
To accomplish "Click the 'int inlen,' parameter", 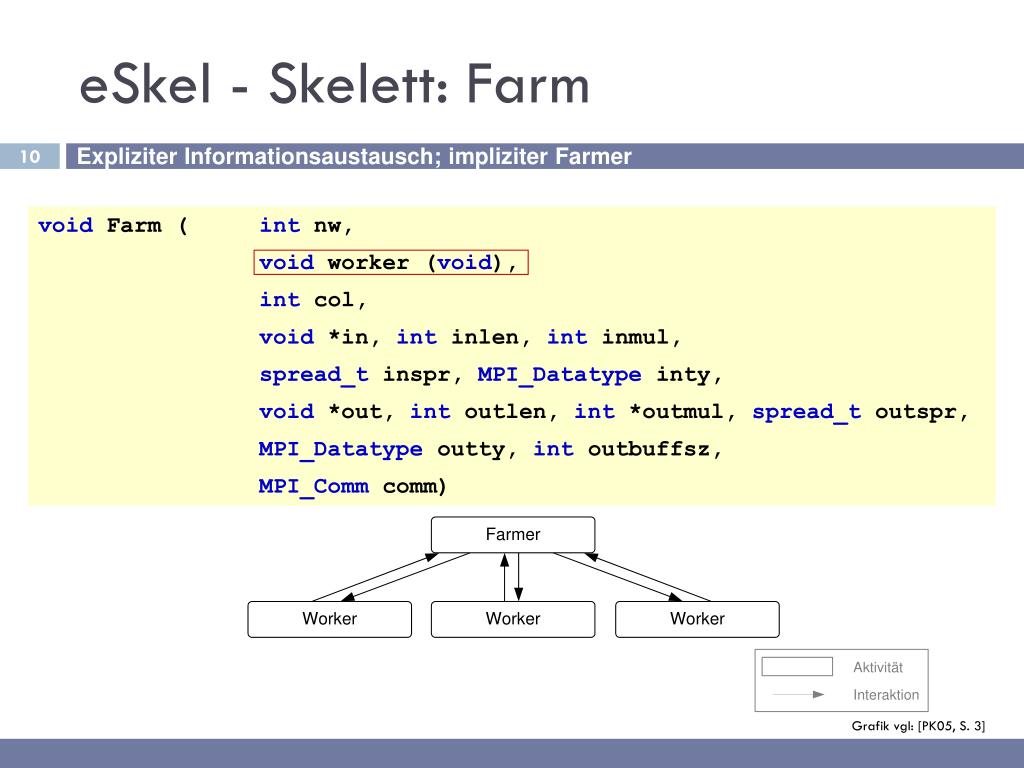I will (x=464, y=337).
